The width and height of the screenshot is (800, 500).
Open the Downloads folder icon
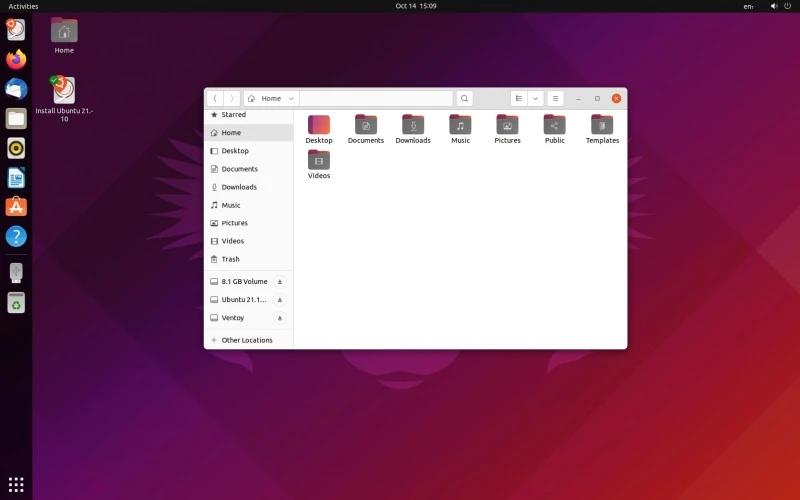(413, 125)
